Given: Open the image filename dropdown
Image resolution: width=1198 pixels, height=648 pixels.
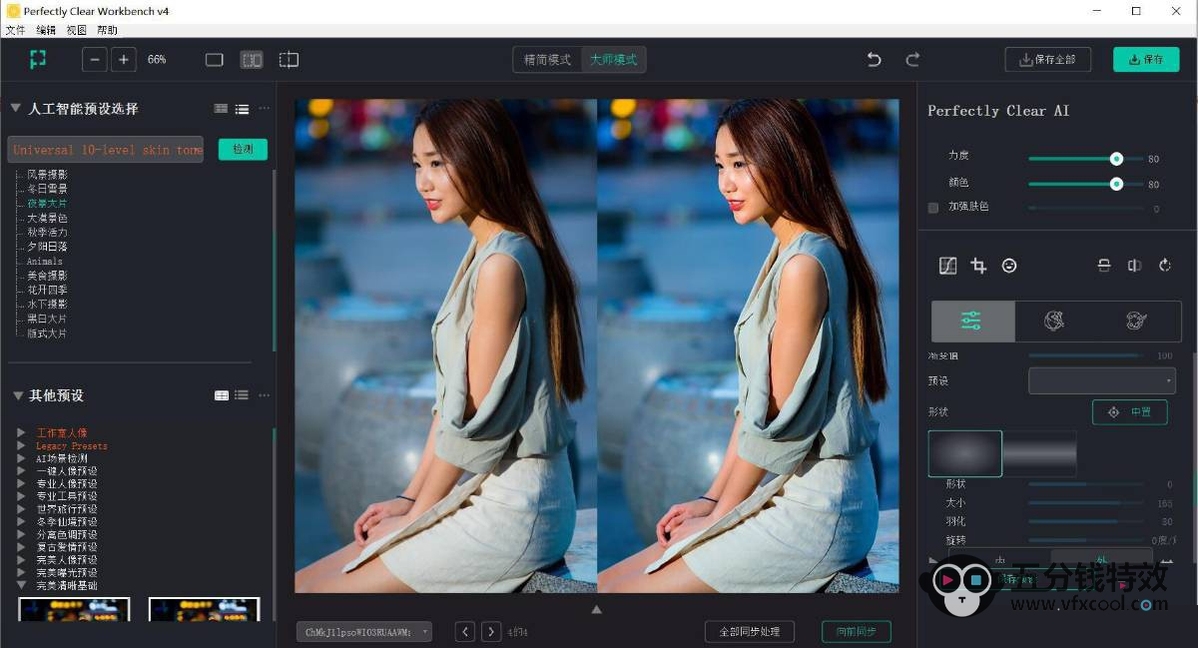Looking at the screenshot, I should (364, 632).
